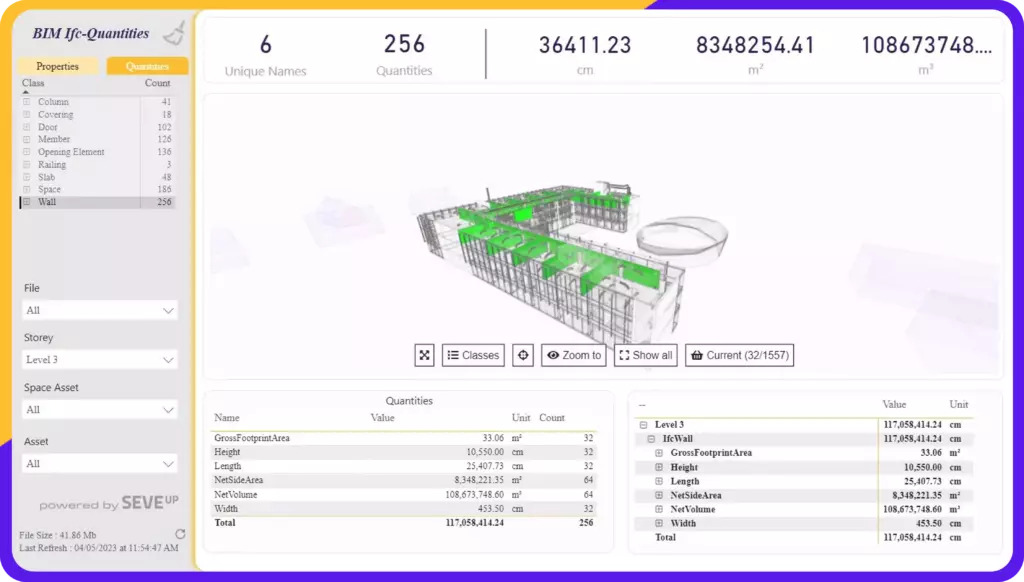Open the Space Asset dropdown
This screenshot has height=582, width=1024.
pos(100,410)
